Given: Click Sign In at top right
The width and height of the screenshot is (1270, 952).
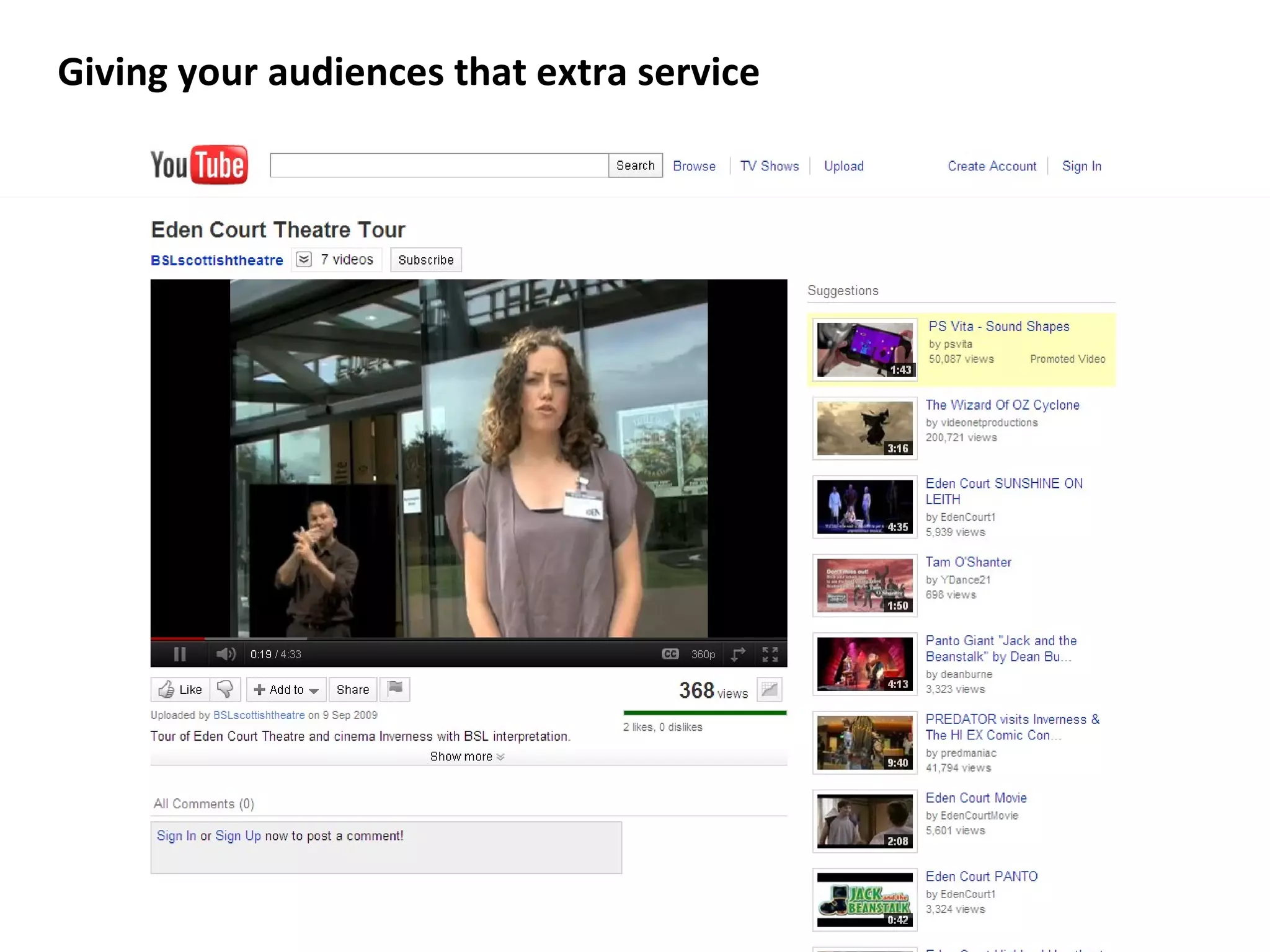Looking at the screenshot, I should click(1081, 166).
